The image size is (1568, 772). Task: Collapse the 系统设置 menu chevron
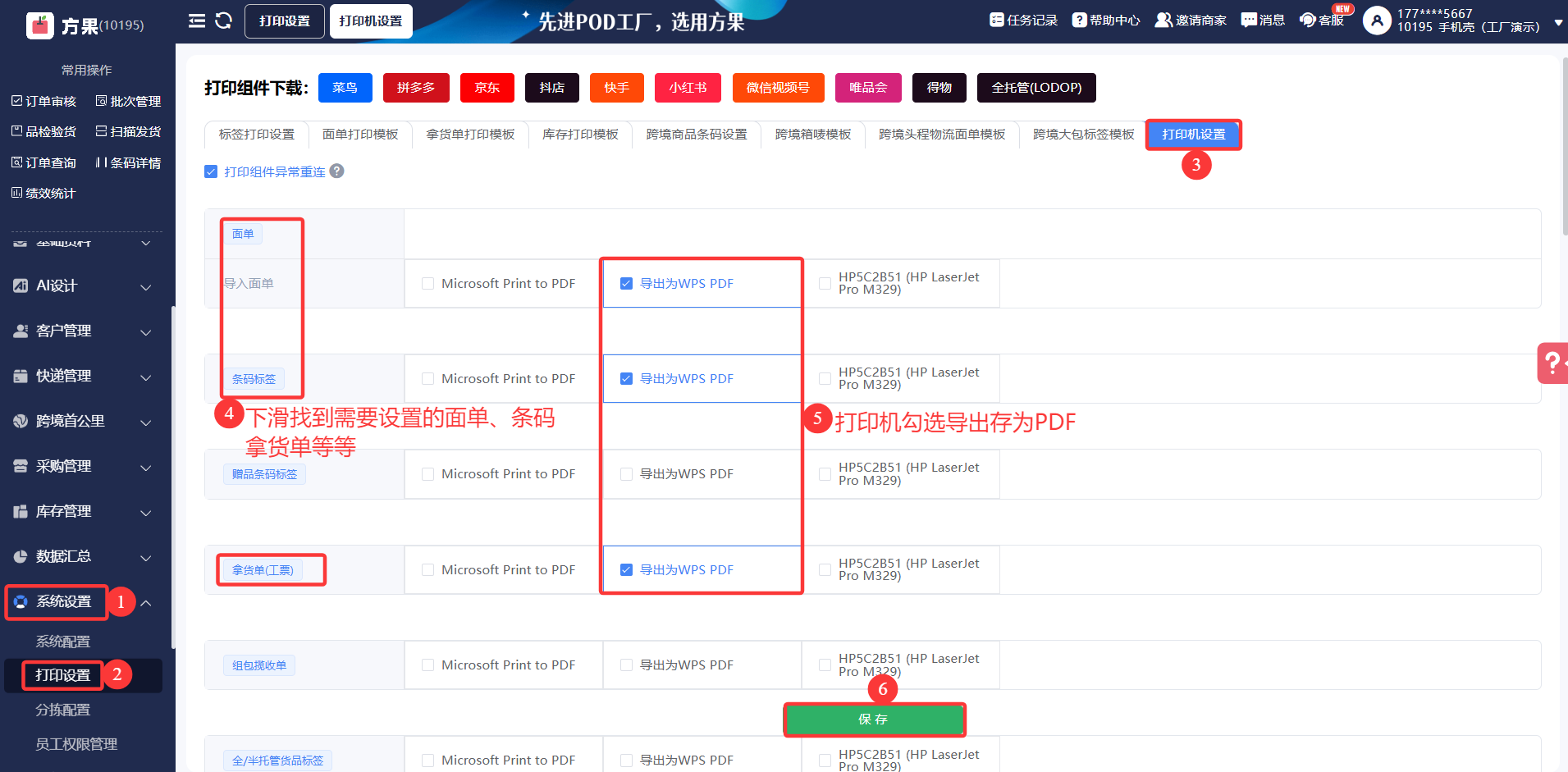(x=146, y=603)
